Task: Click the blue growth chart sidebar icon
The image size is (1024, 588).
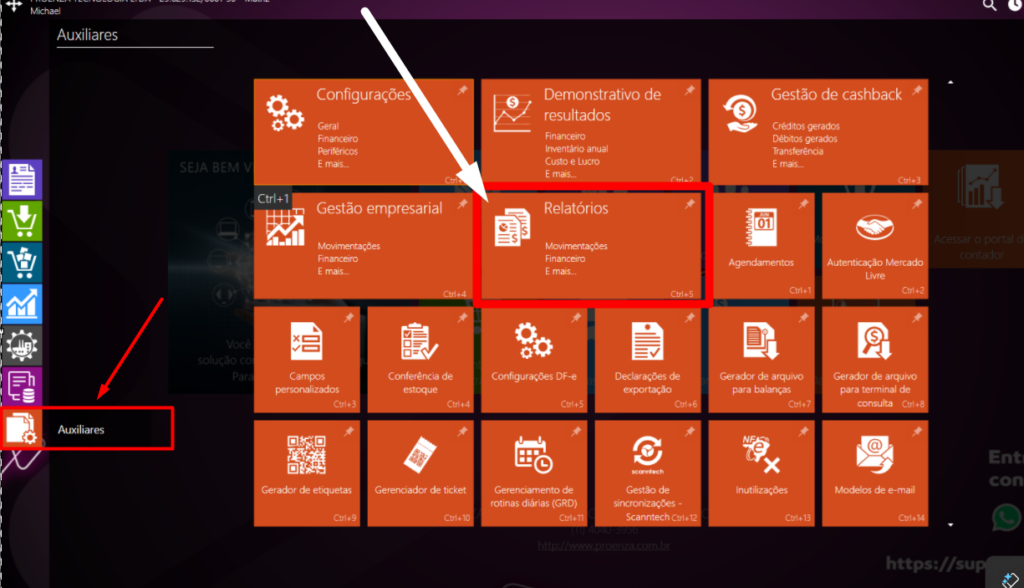Action: [22, 304]
